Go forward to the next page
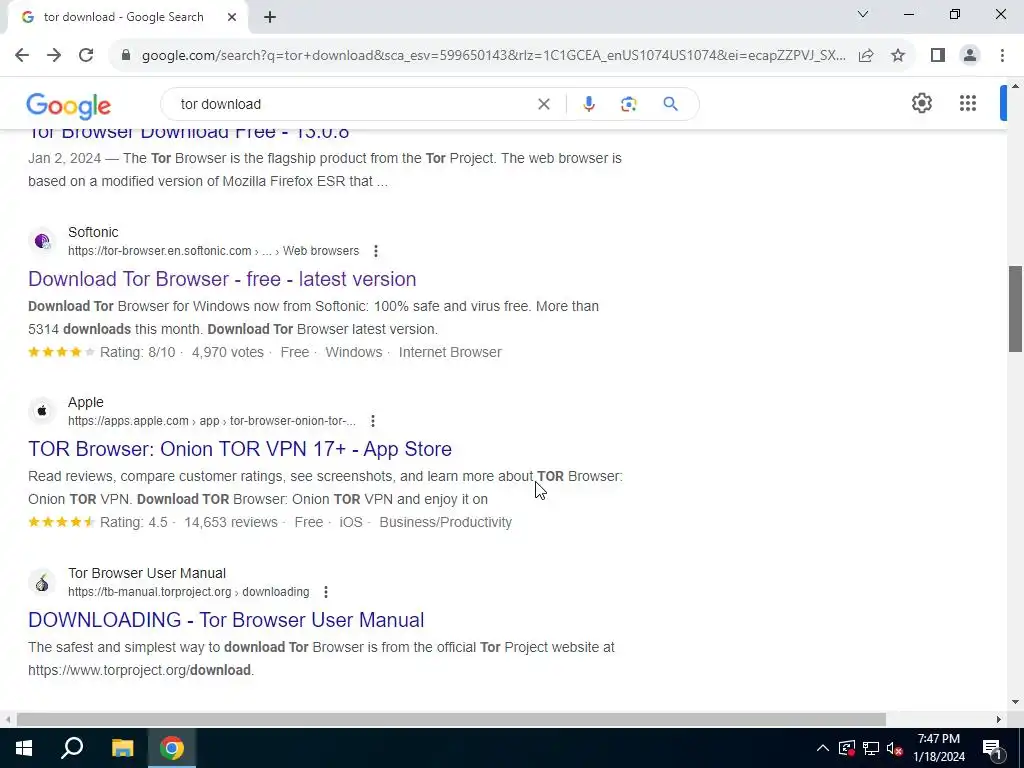The height and width of the screenshot is (768, 1024). 54,55
